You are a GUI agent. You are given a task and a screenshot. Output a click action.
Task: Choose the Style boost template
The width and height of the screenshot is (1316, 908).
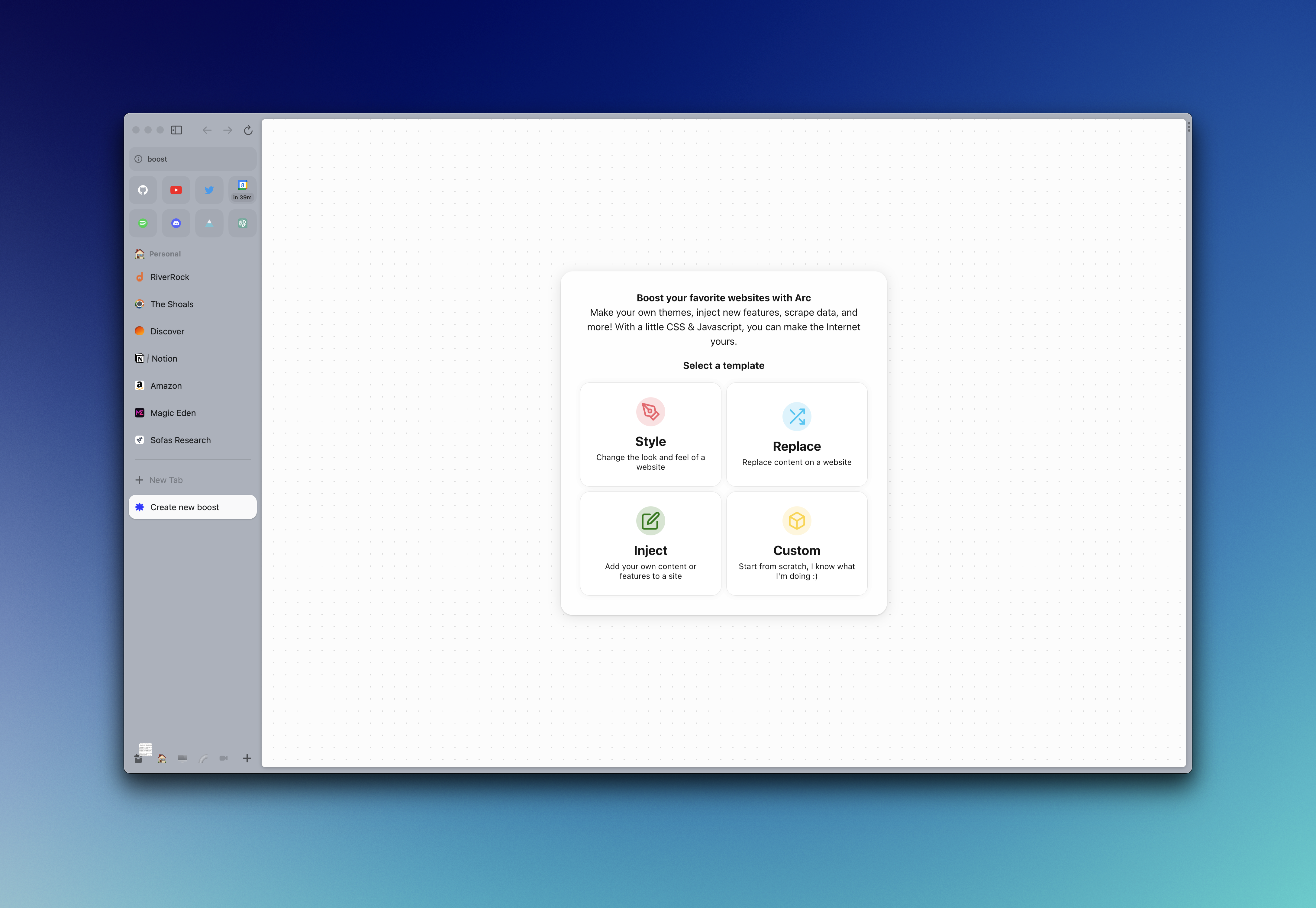[x=650, y=435]
